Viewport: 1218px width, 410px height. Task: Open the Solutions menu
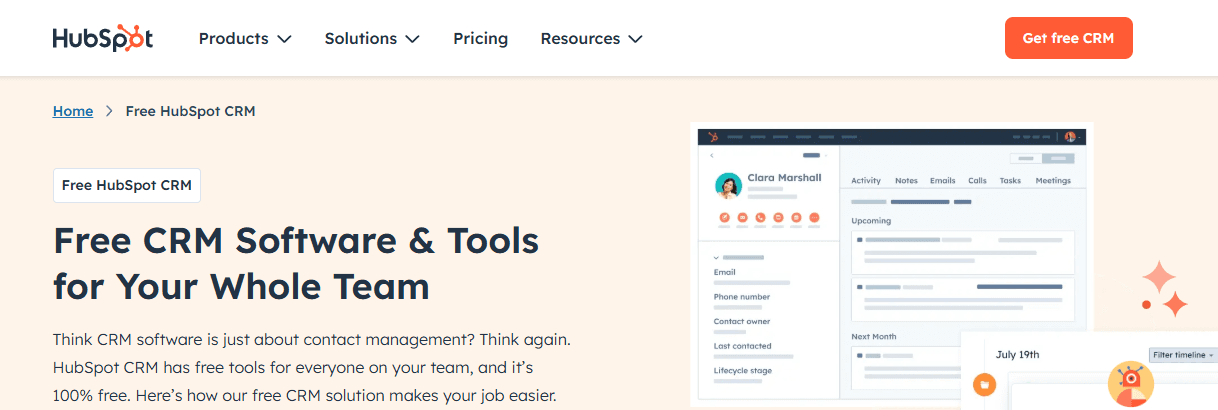(372, 38)
